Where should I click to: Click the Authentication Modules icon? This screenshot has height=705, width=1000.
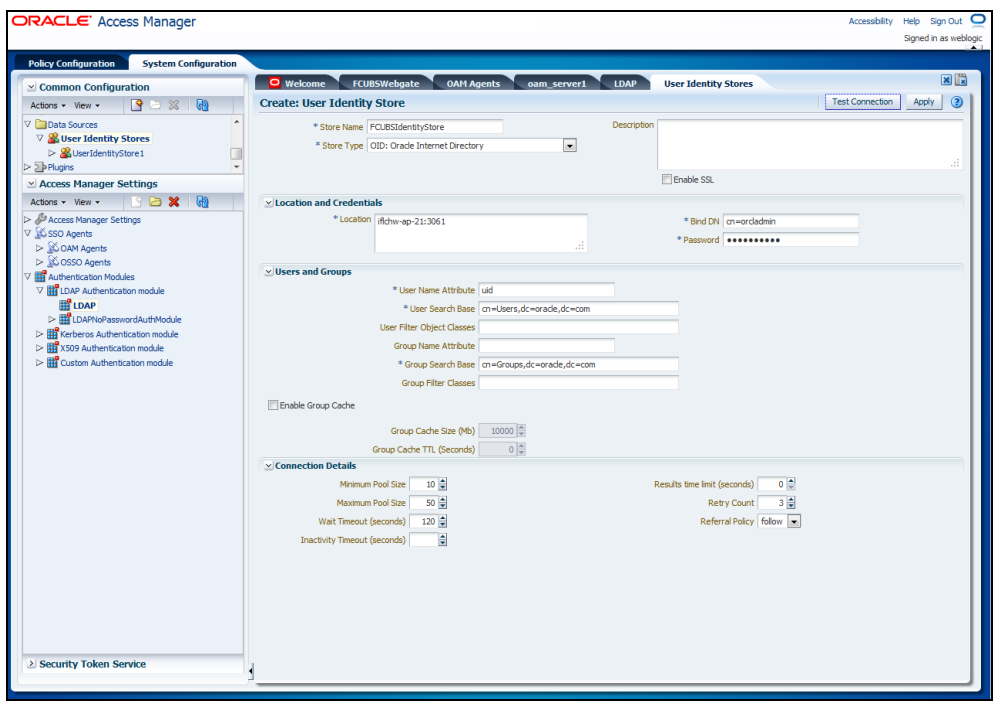(41, 276)
